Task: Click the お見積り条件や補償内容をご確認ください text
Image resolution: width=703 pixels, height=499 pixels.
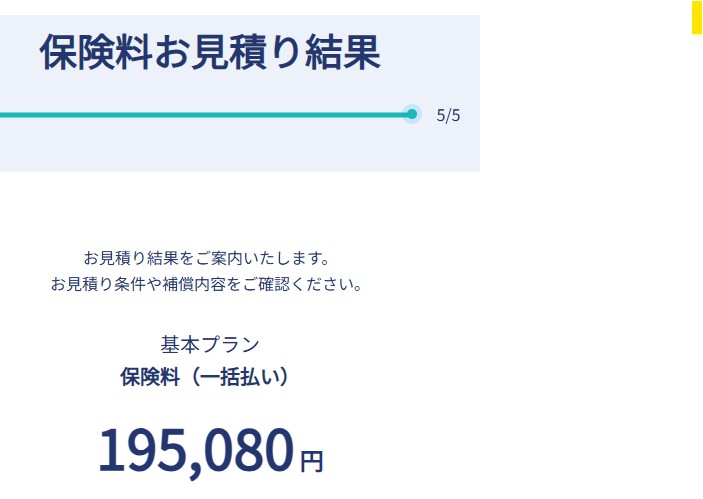Action: coord(206,284)
